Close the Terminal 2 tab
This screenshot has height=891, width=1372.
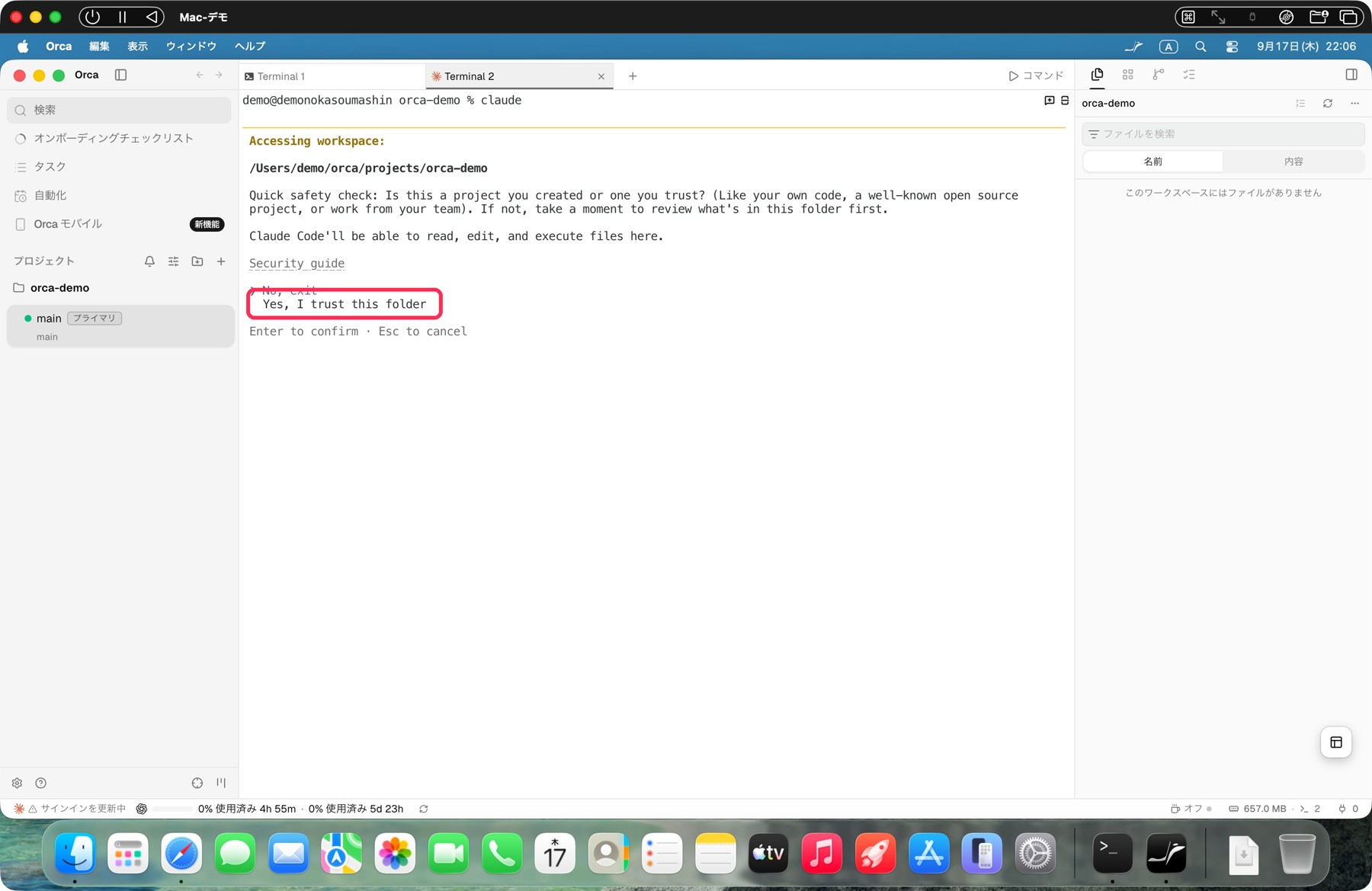601,76
